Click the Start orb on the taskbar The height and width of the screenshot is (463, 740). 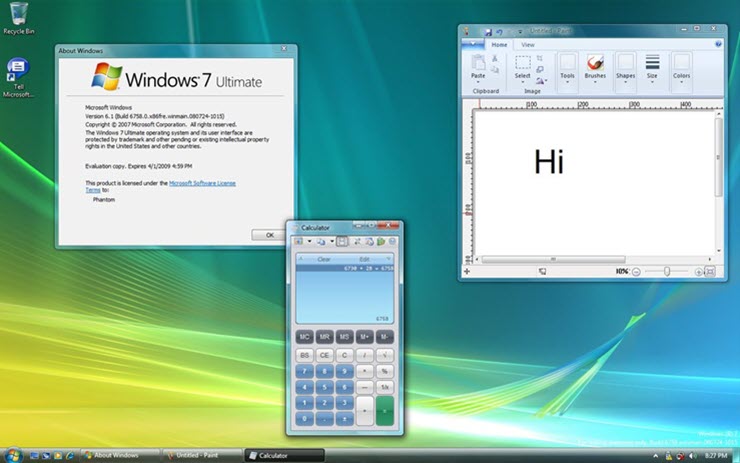[x=10, y=455]
